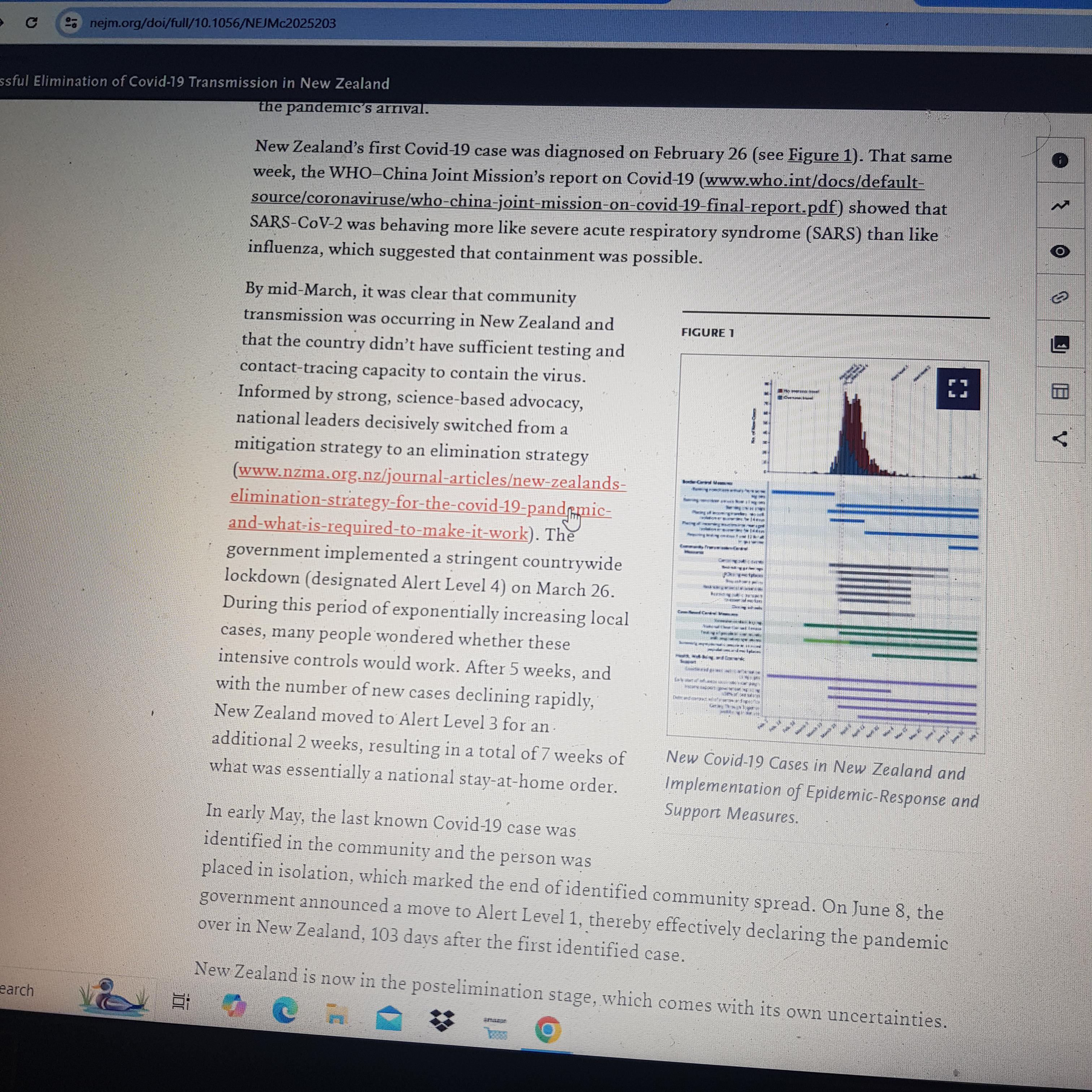Open the Amazon shortcut on the taskbar
The height and width of the screenshot is (1092, 1092).
pos(495,1028)
